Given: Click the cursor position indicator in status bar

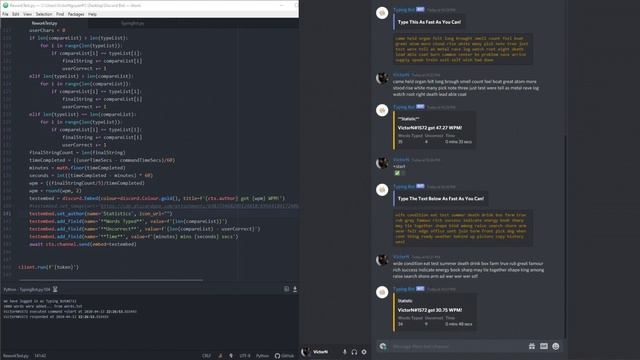Looking at the screenshot, I should click(40, 356).
